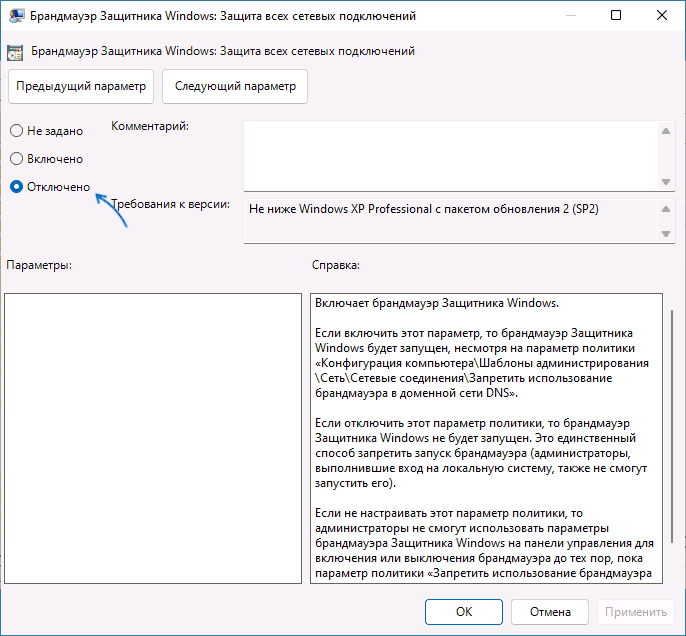Click the «Параметры:» label
Screen dimensions: 686x636
point(39,265)
